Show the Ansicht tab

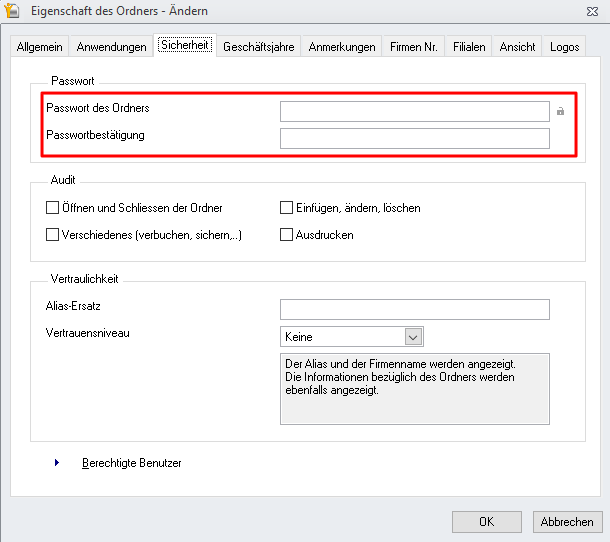pos(517,47)
